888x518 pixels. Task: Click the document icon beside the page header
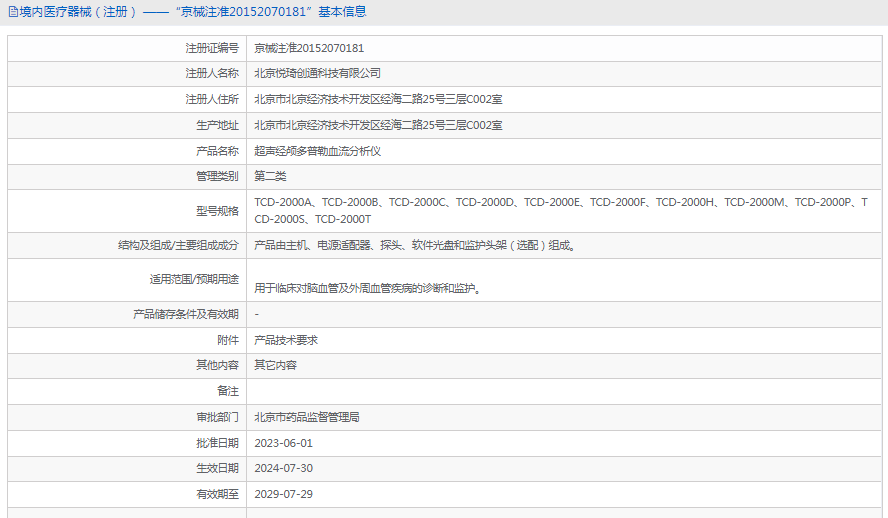(x=13, y=12)
